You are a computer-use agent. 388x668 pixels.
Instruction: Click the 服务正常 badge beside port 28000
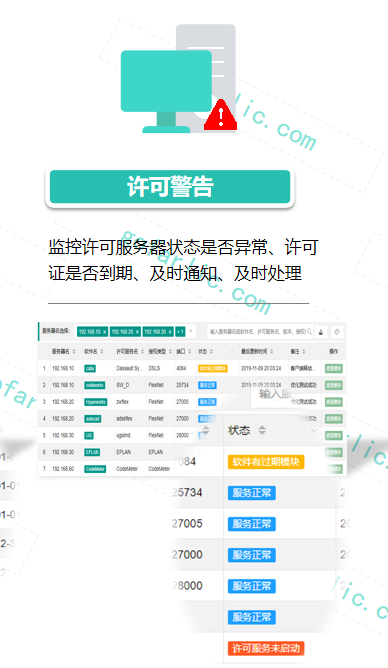[x=252, y=586]
